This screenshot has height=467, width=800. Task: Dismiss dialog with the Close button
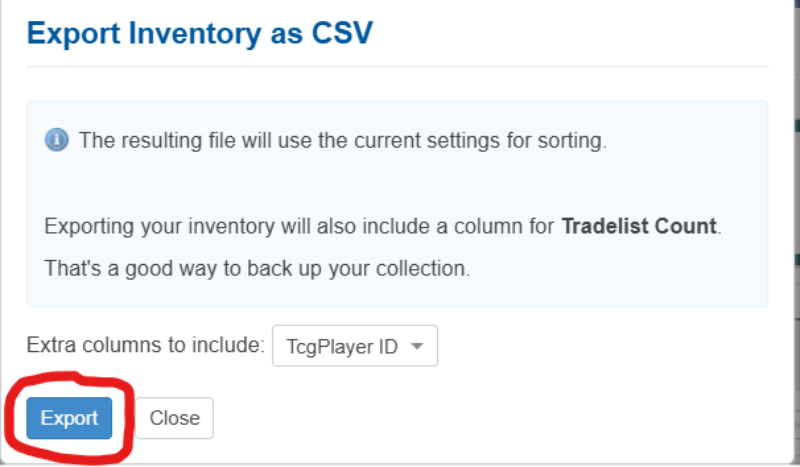pyautogui.click(x=175, y=418)
